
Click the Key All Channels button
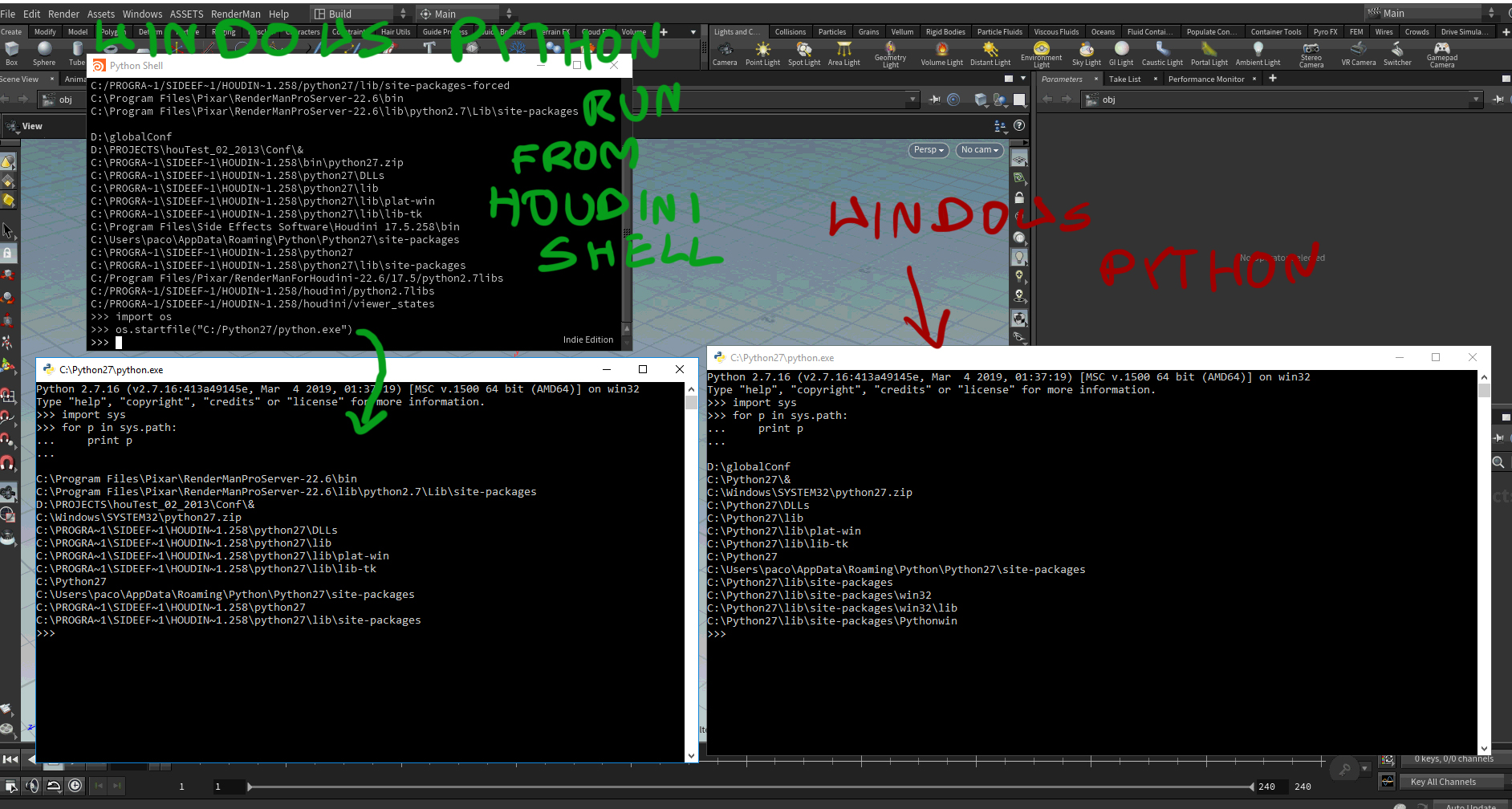click(x=1452, y=782)
